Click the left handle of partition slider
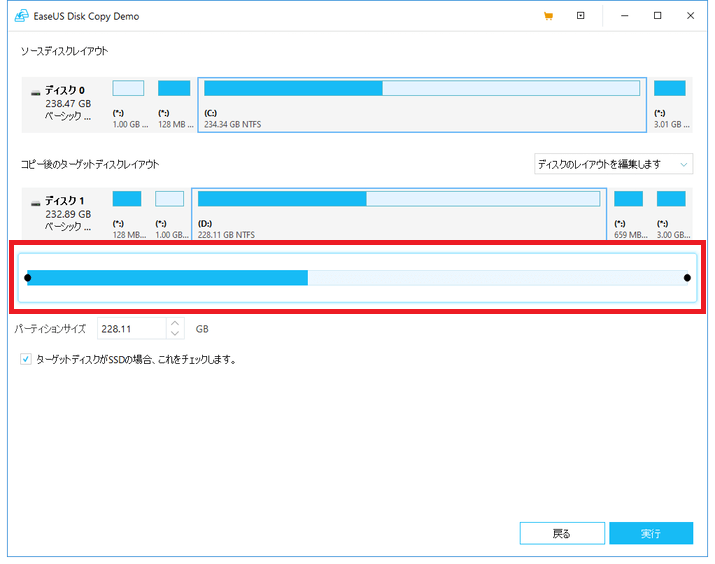 [28, 277]
